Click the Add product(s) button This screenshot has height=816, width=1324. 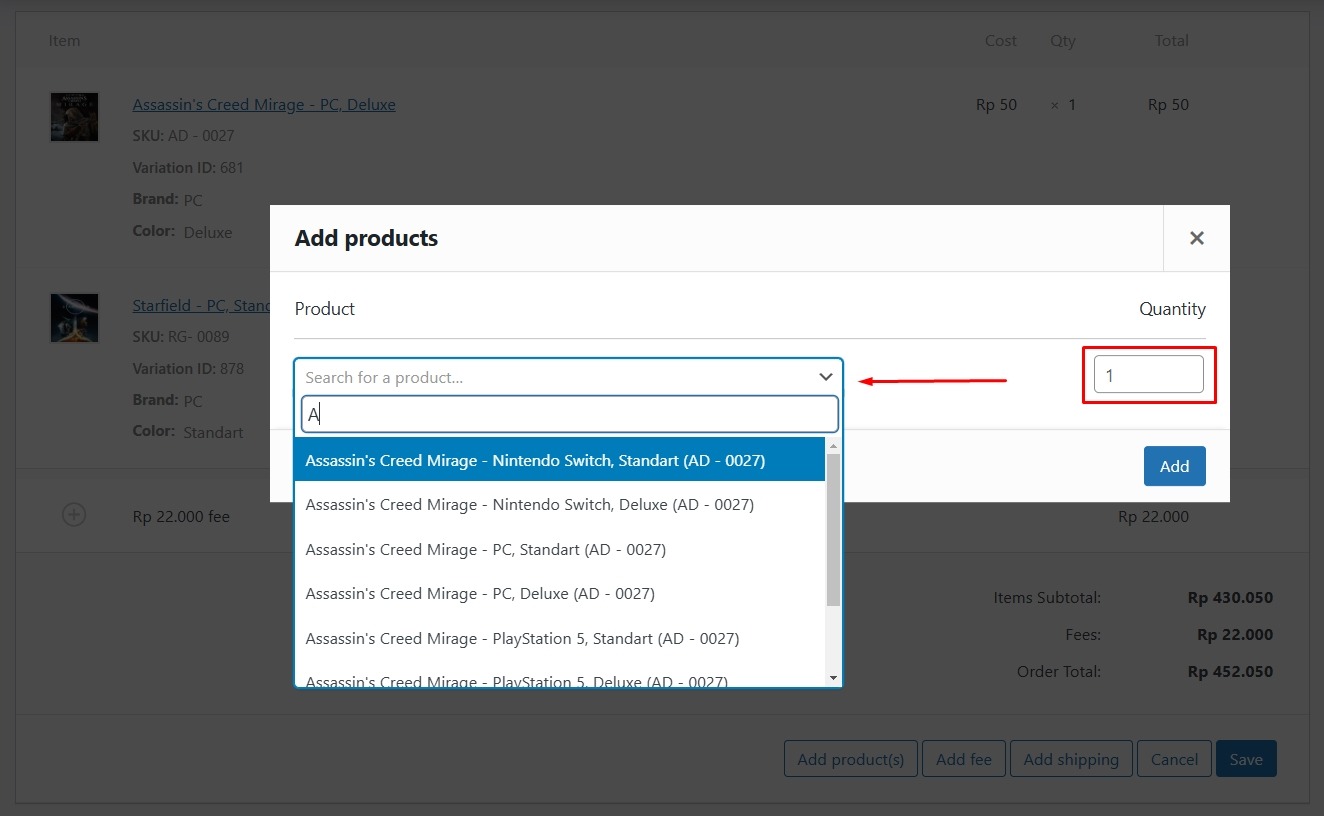(x=851, y=759)
